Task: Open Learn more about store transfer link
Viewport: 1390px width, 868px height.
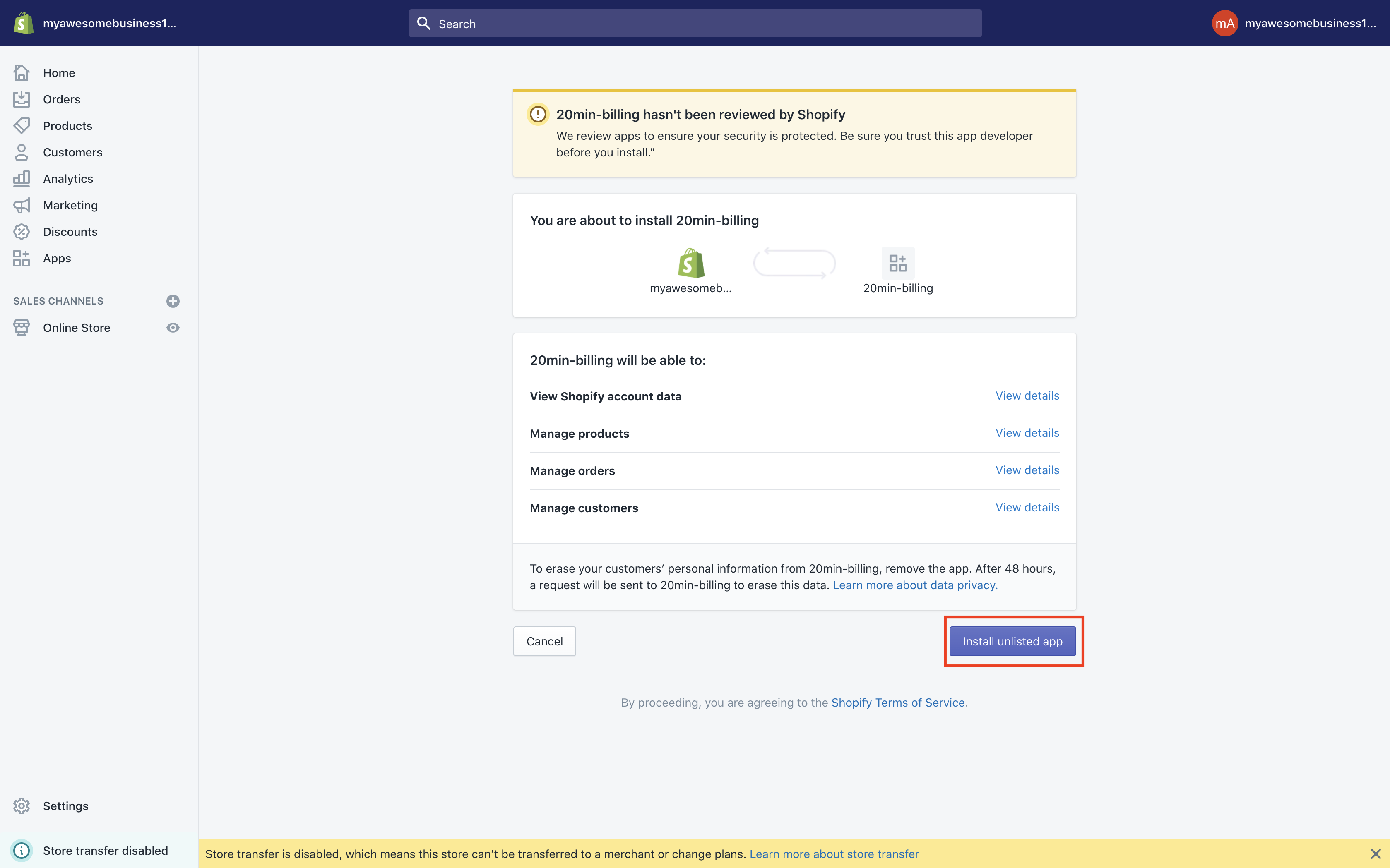Action: pyautogui.click(x=834, y=854)
